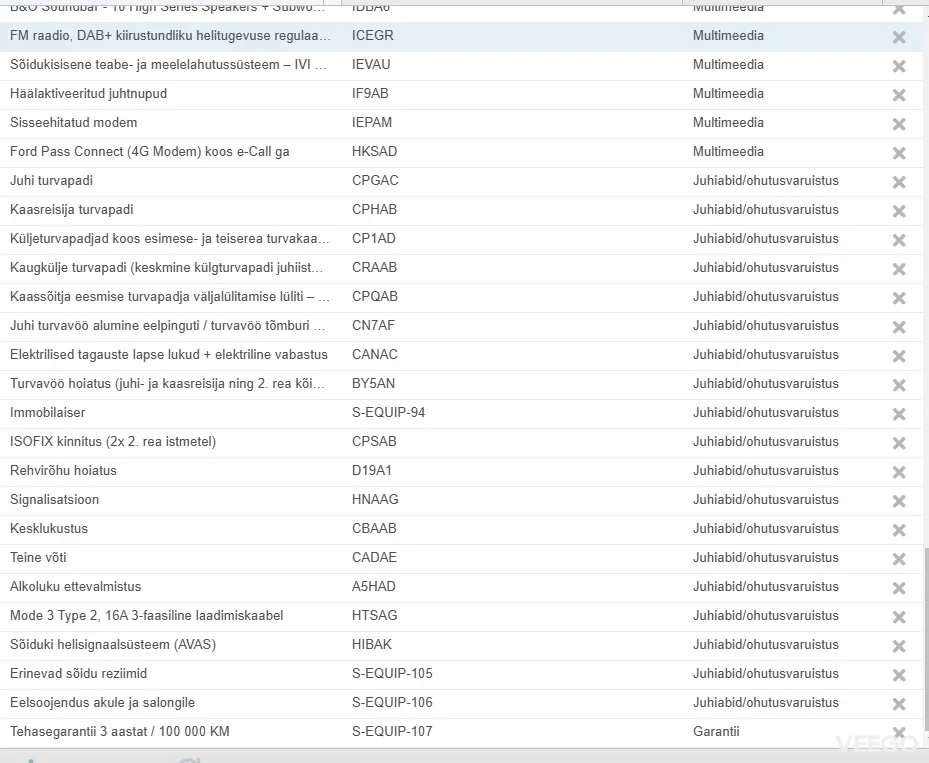Delete the Juhi turvapadi equipment row
This screenshot has width=929, height=763.
click(898, 182)
